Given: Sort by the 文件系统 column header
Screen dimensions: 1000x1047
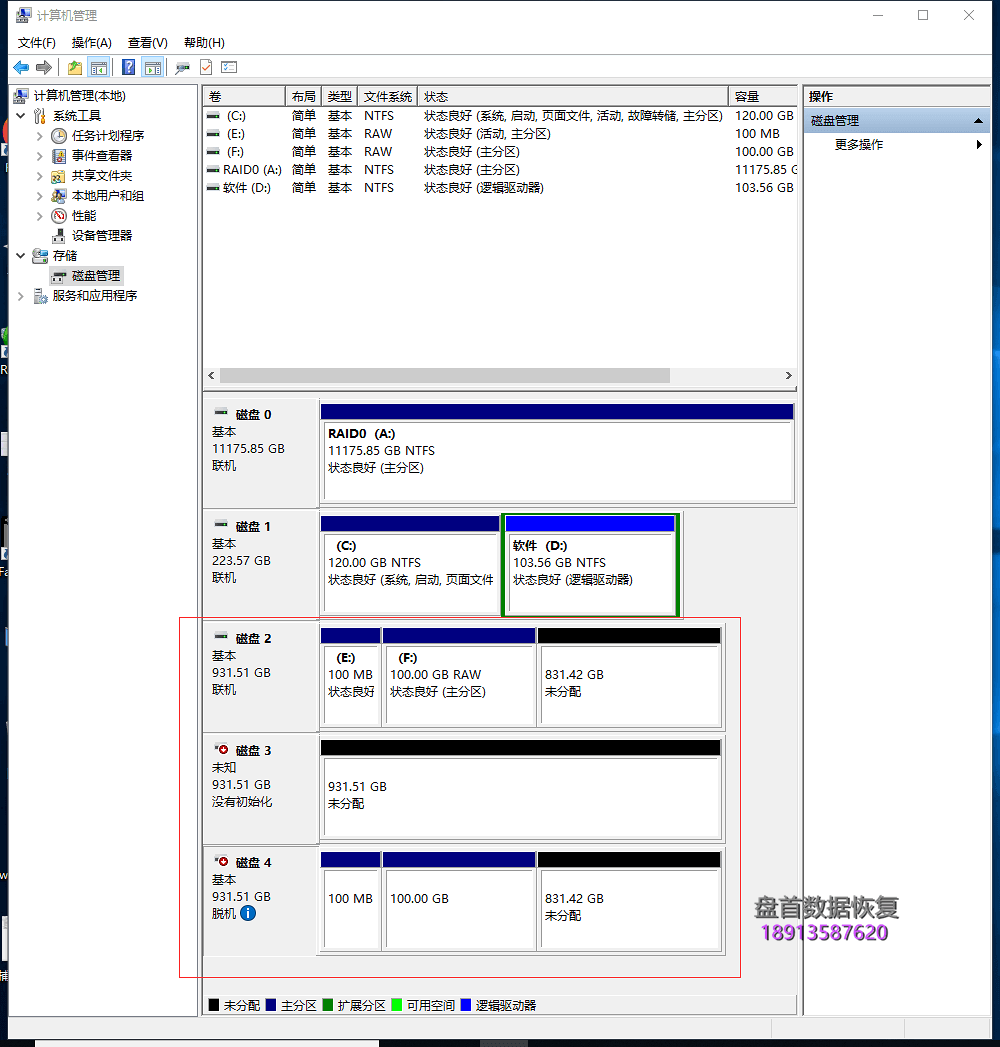Looking at the screenshot, I should [388, 97].
